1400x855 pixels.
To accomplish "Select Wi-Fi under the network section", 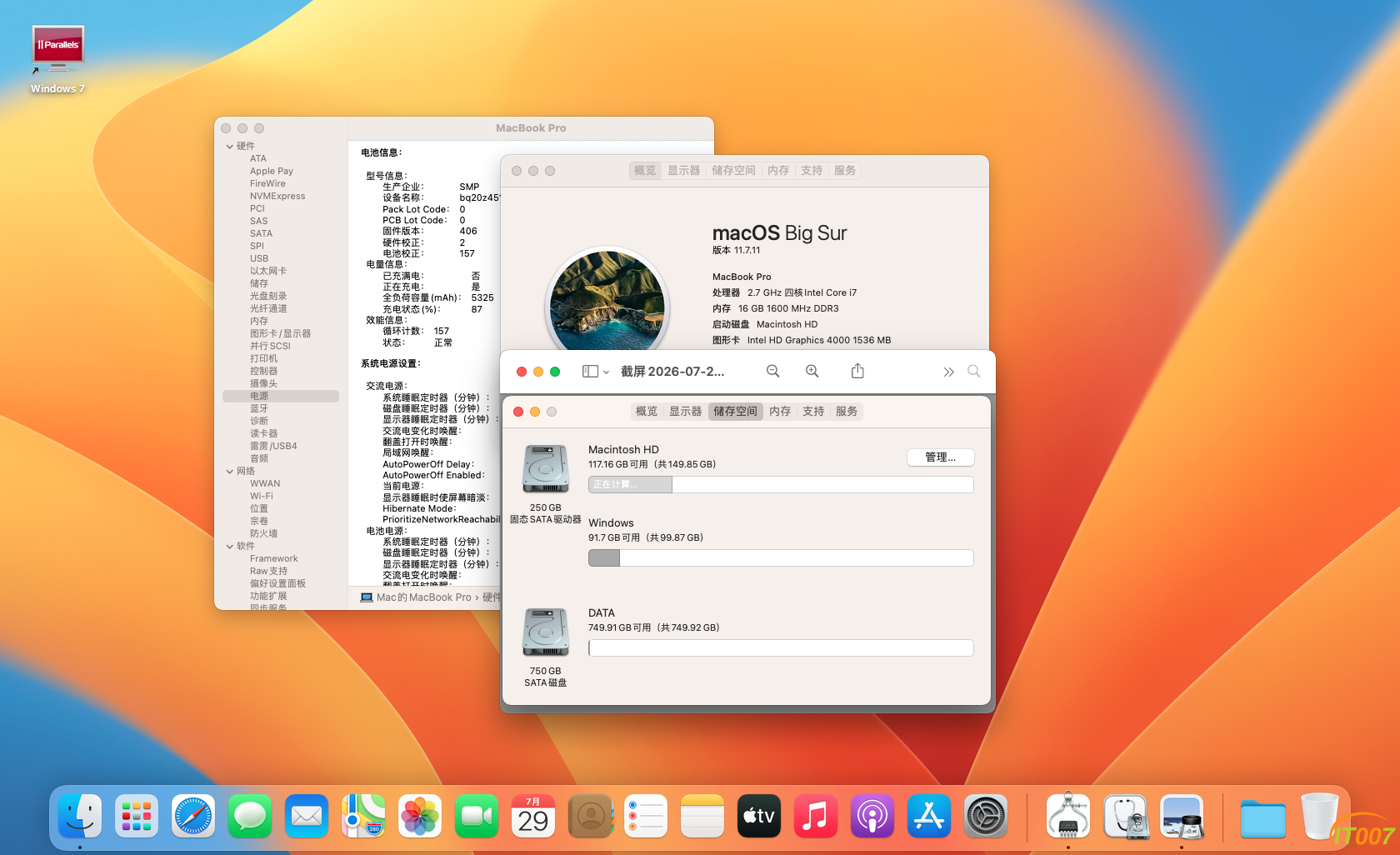I will (x=262, y=497).
